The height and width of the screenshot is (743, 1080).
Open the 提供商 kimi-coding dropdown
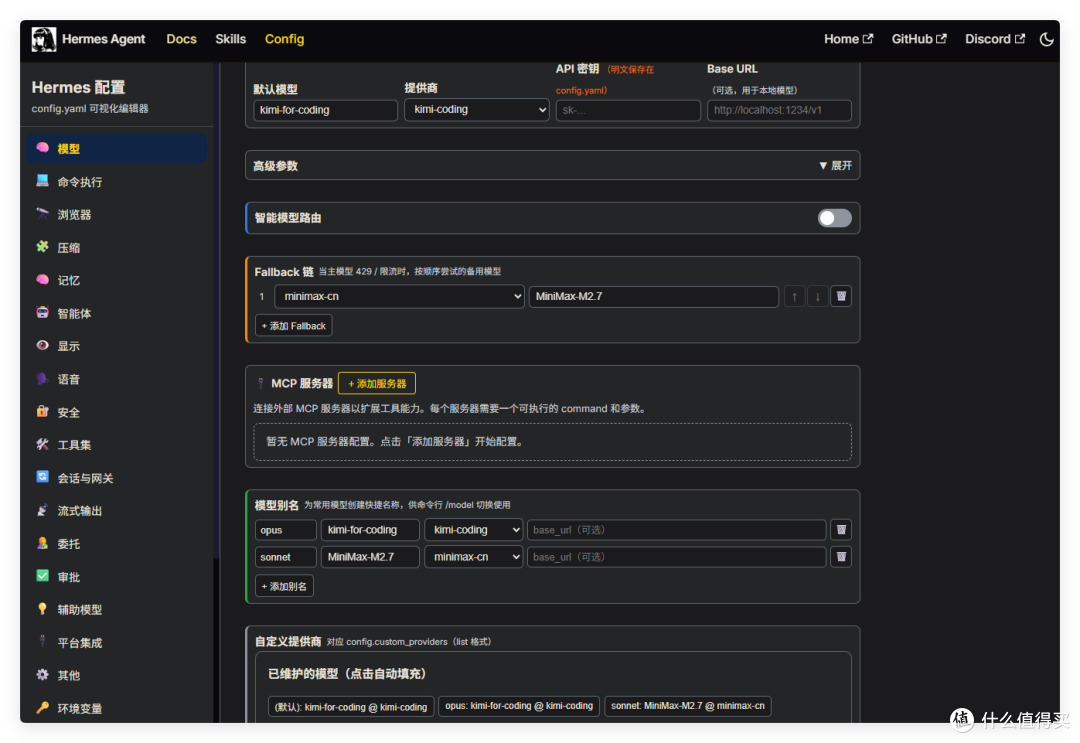pyautogui.click(x=477, y=109)
